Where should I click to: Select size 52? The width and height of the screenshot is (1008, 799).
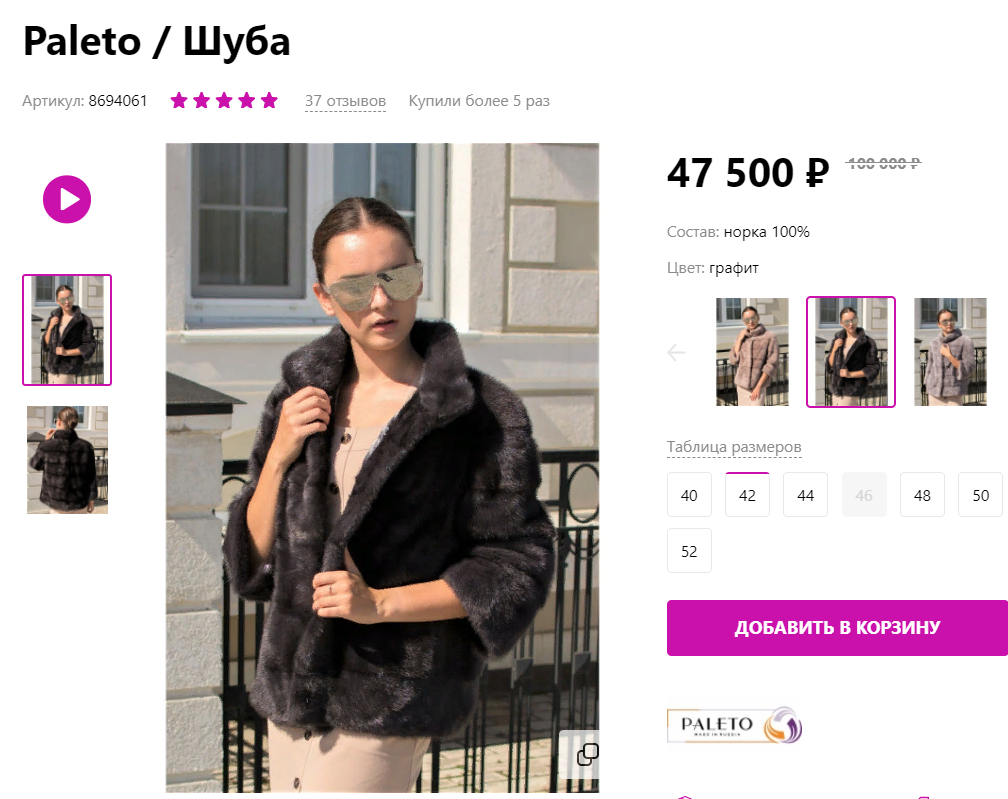[x=689, y=551]
